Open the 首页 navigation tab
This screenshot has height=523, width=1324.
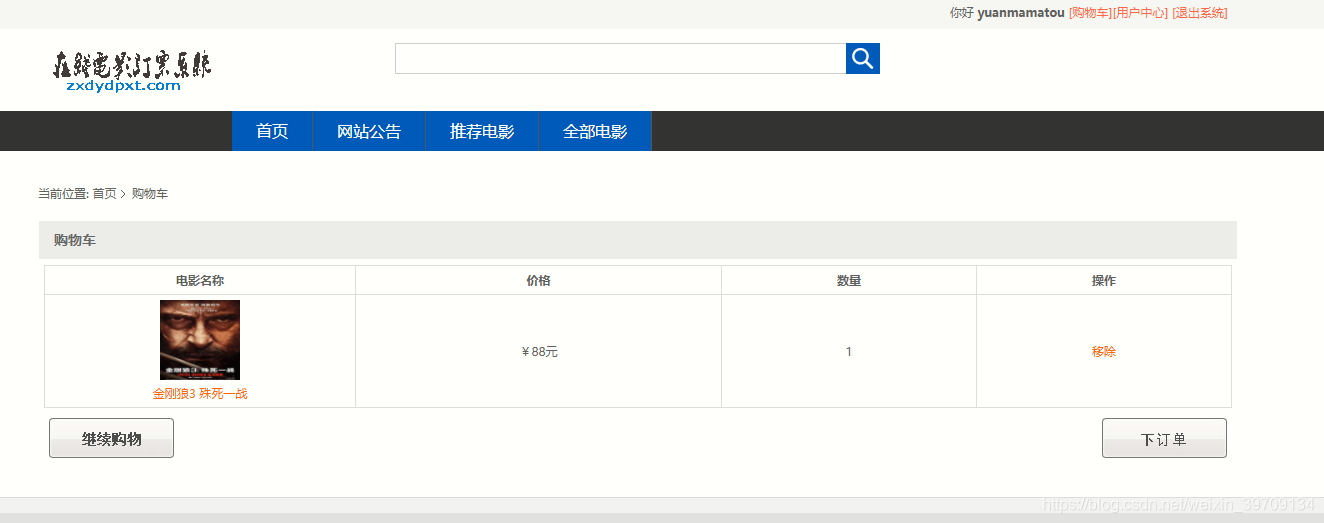(x=272, y=131)
